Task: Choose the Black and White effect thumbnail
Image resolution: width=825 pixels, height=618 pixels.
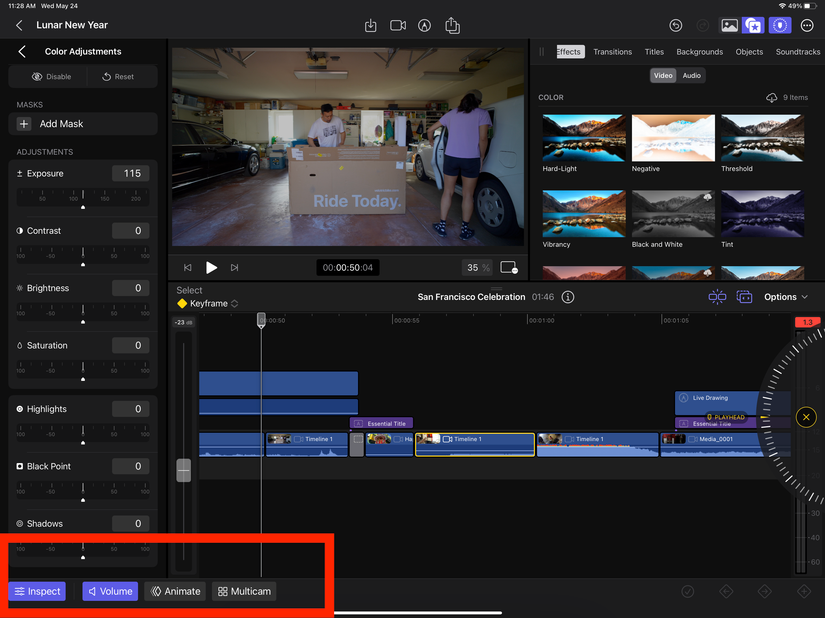Action: point(673,214)
